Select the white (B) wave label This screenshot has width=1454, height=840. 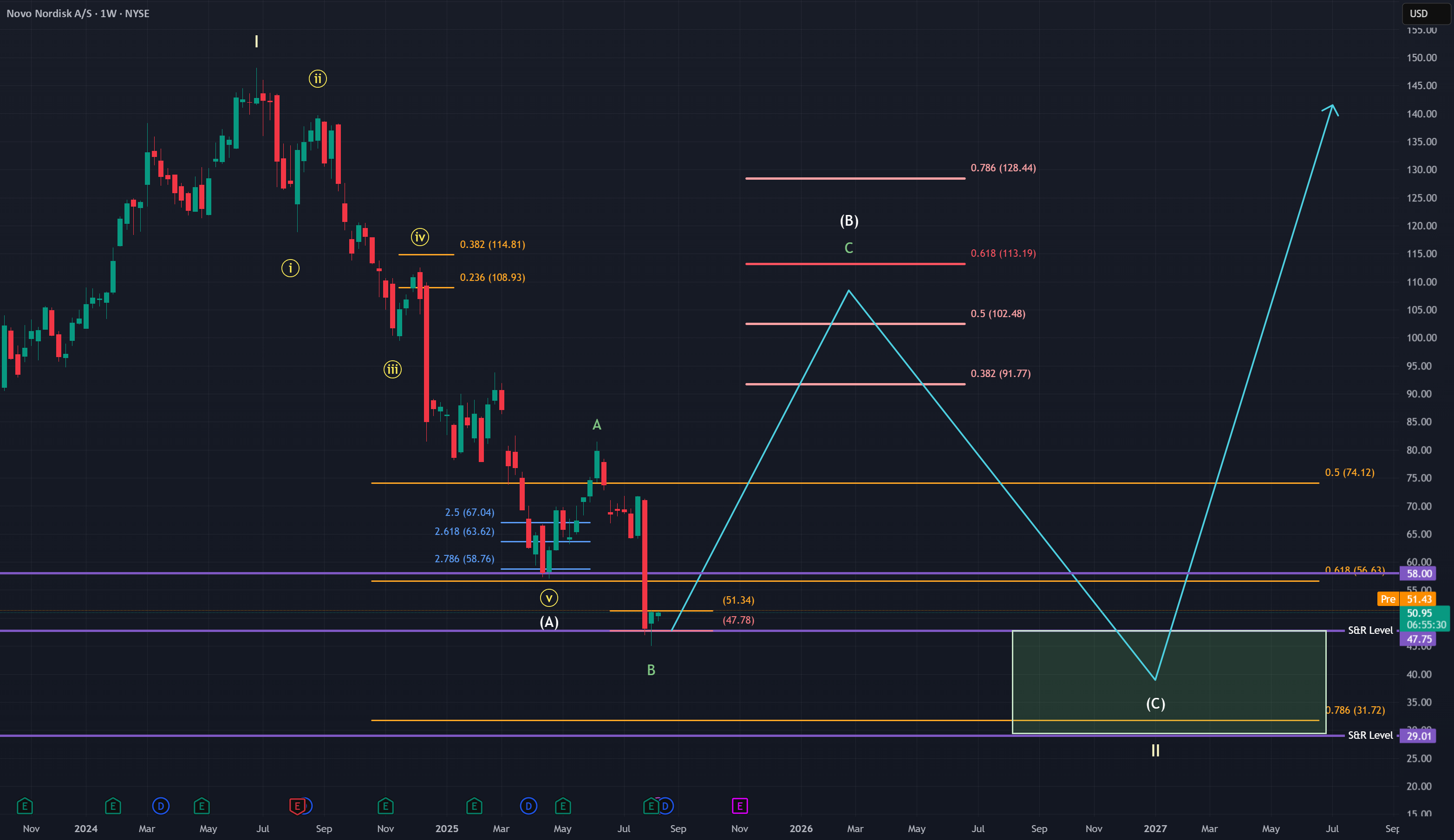click(x=849, y=221)
